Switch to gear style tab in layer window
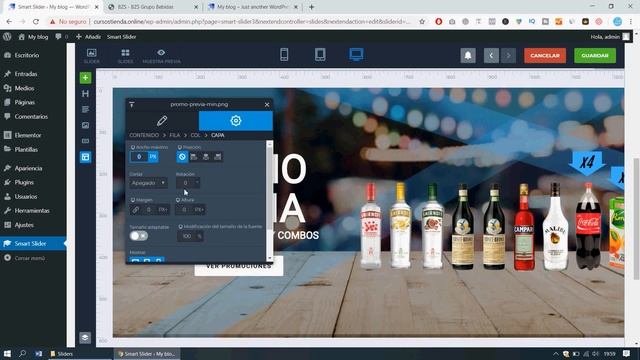Screen dimensions: 640x360 236,120
